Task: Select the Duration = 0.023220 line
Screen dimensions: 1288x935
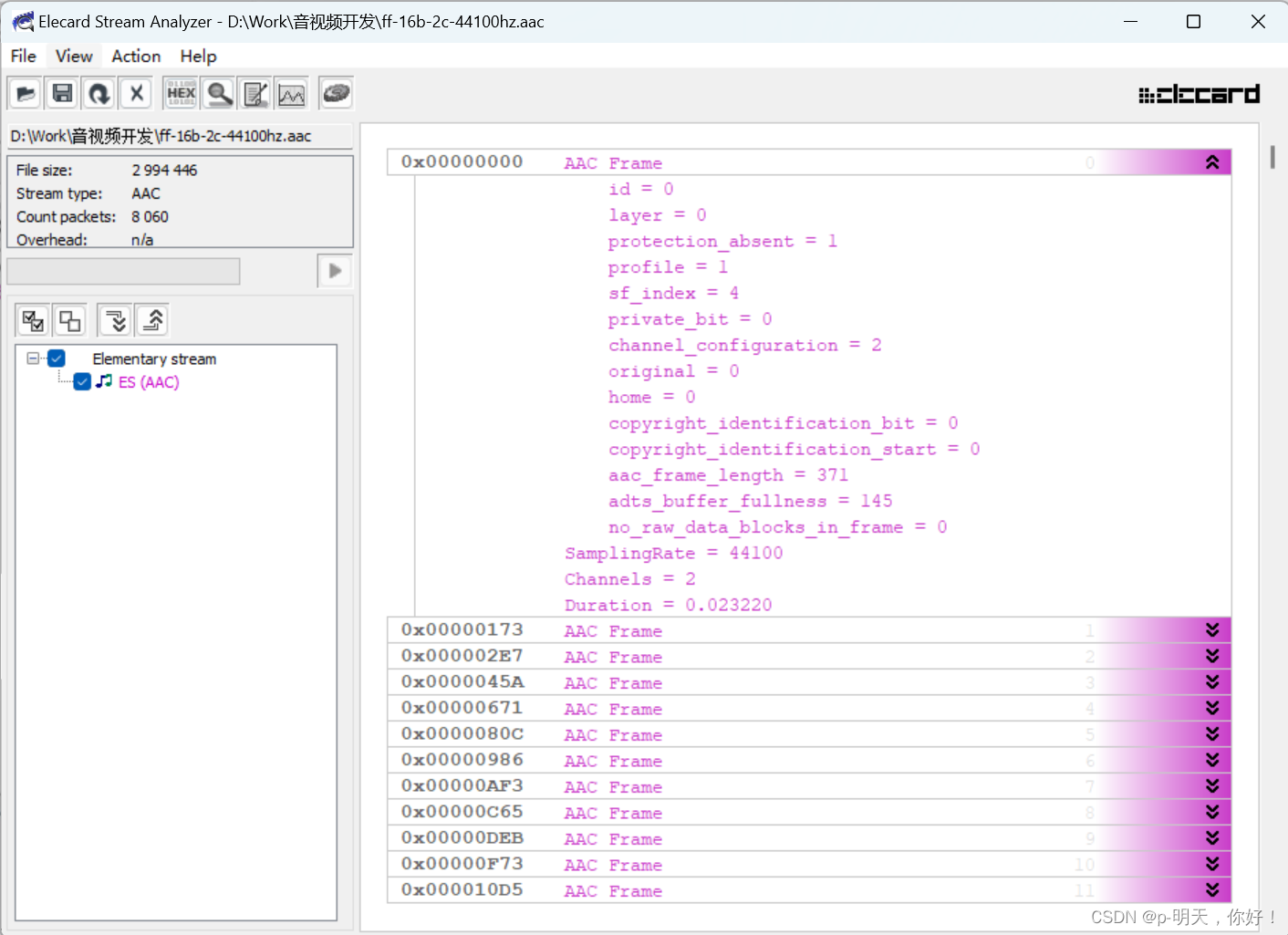Action: tap(668, 605)
